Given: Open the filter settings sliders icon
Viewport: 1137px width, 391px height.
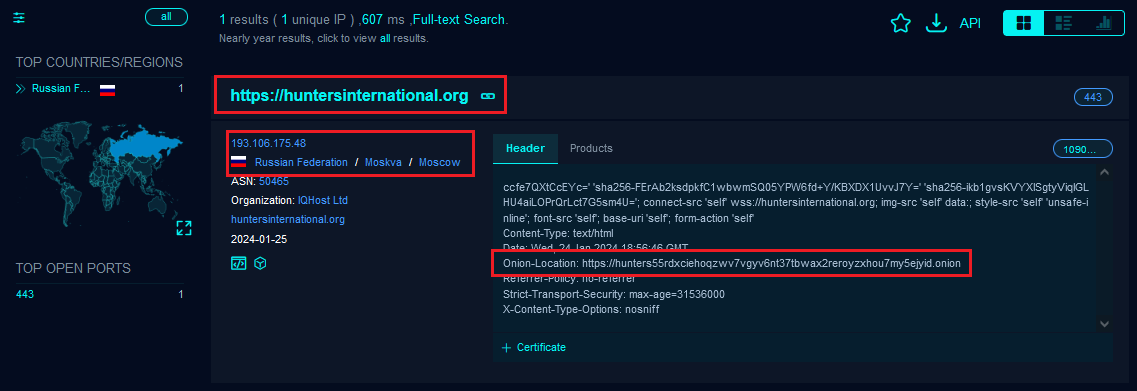Looking at the screenshot, I should 19,17.
